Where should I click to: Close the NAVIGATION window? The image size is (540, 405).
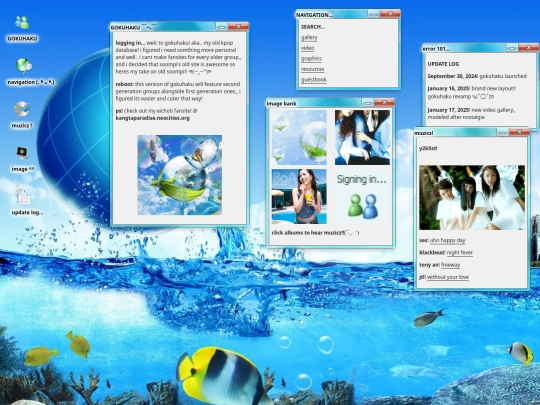click(390, 14)
